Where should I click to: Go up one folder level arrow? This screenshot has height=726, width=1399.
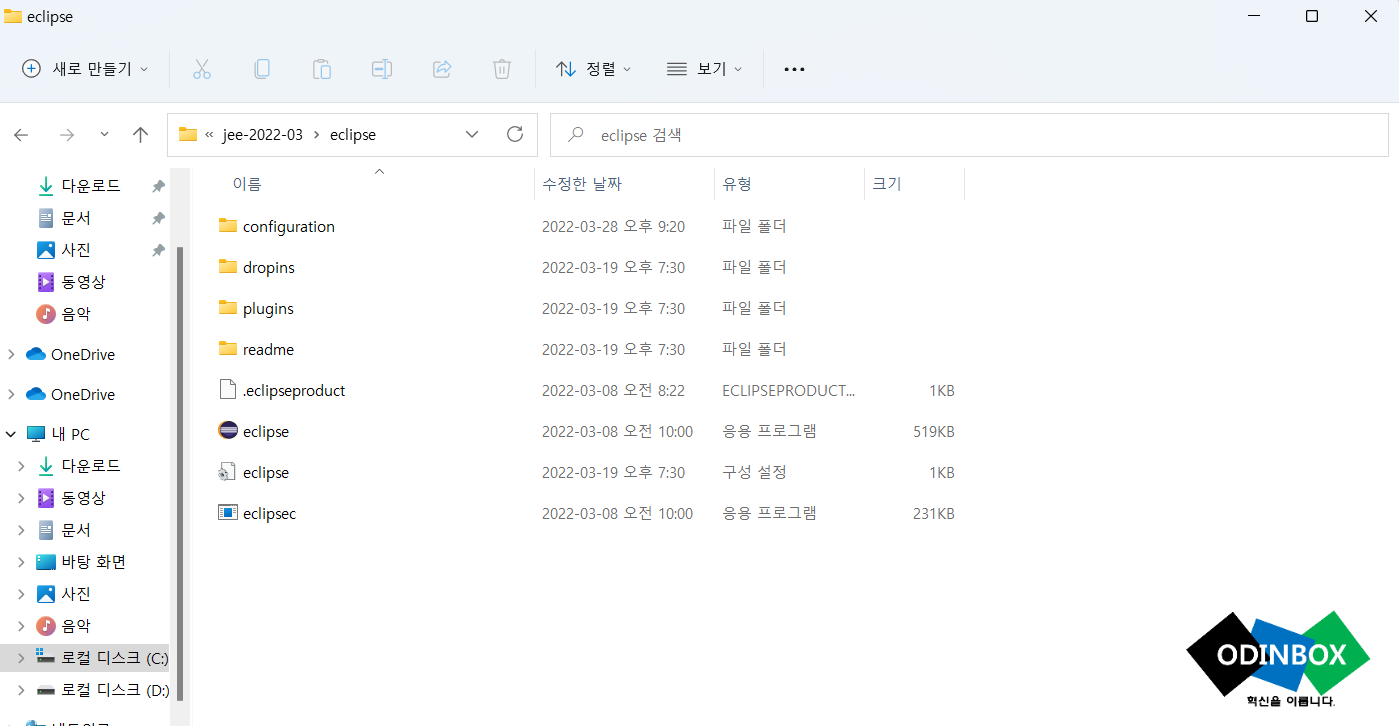pyautogui.click(x=141, y=135)
